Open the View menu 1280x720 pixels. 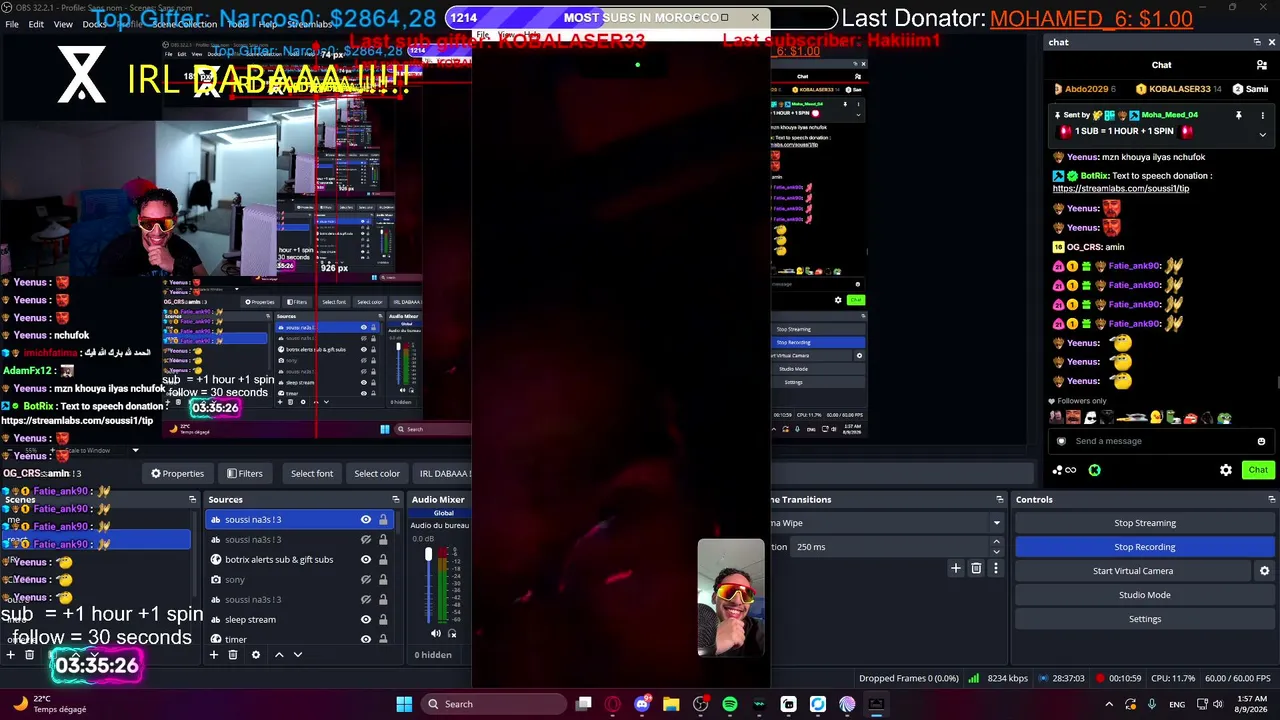coord(63,24)
